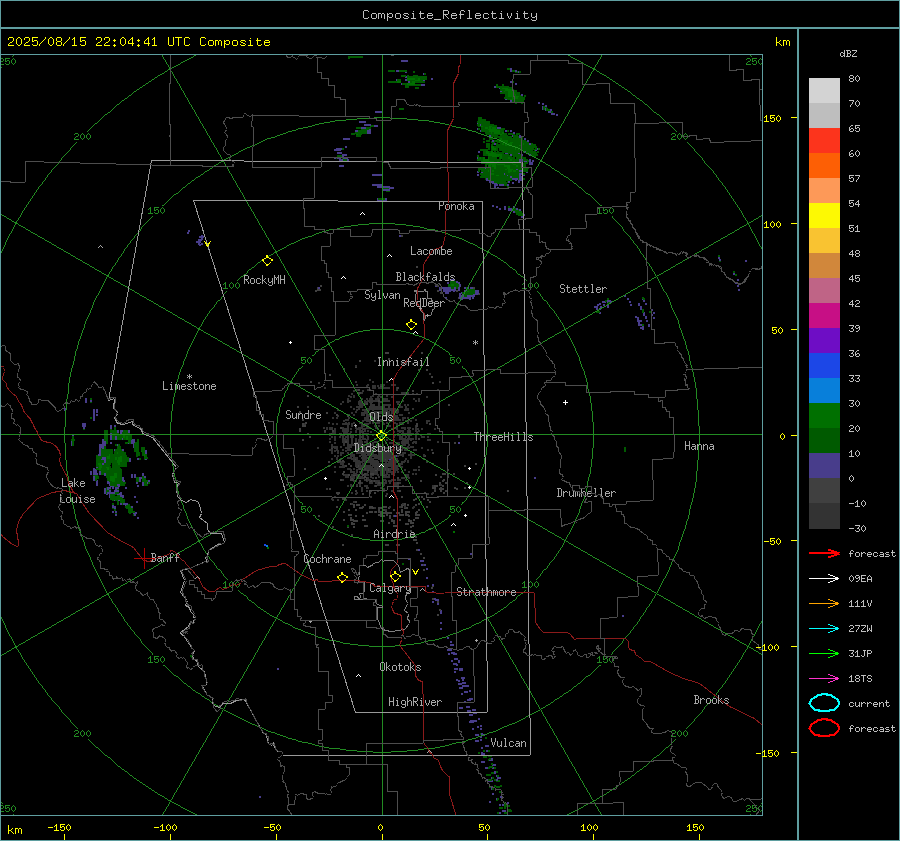
Task: Click the dBZ heading above the color scale
Action: [848, 53]
